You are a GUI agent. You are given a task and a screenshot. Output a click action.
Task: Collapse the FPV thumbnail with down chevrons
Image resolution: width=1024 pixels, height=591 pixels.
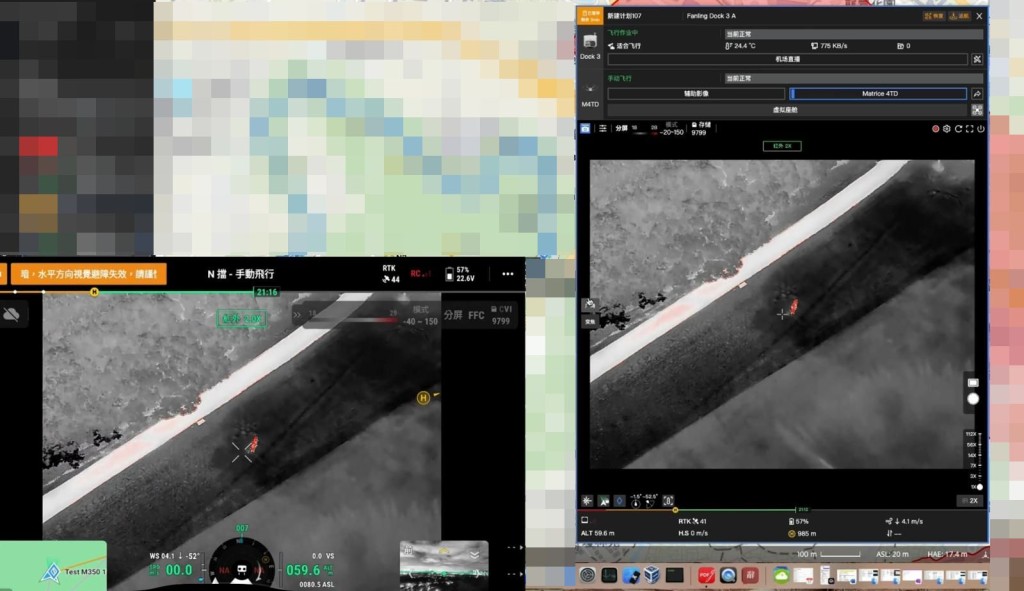(x=475, y=555)
